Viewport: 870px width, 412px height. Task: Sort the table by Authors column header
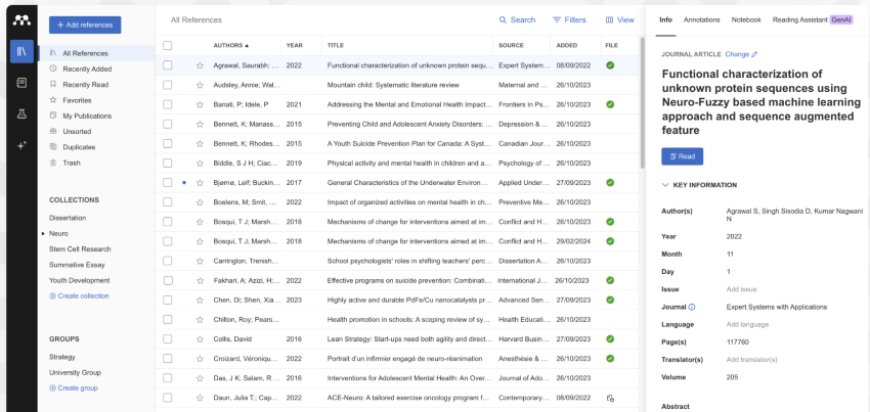pos(231,45)
